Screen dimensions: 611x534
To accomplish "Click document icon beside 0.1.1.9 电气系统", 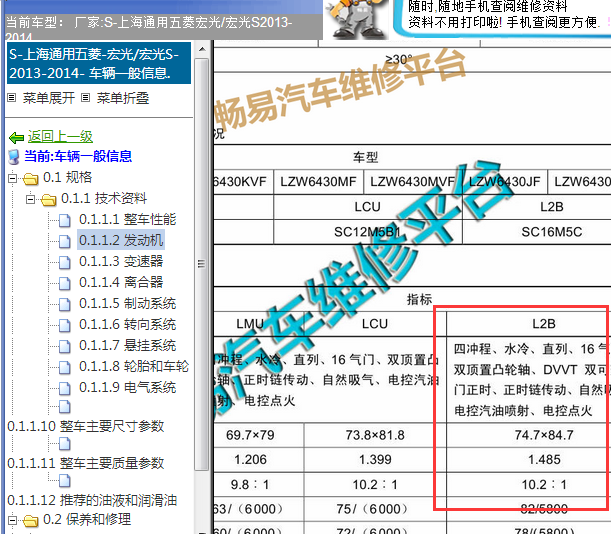I will tap(65, 389).
